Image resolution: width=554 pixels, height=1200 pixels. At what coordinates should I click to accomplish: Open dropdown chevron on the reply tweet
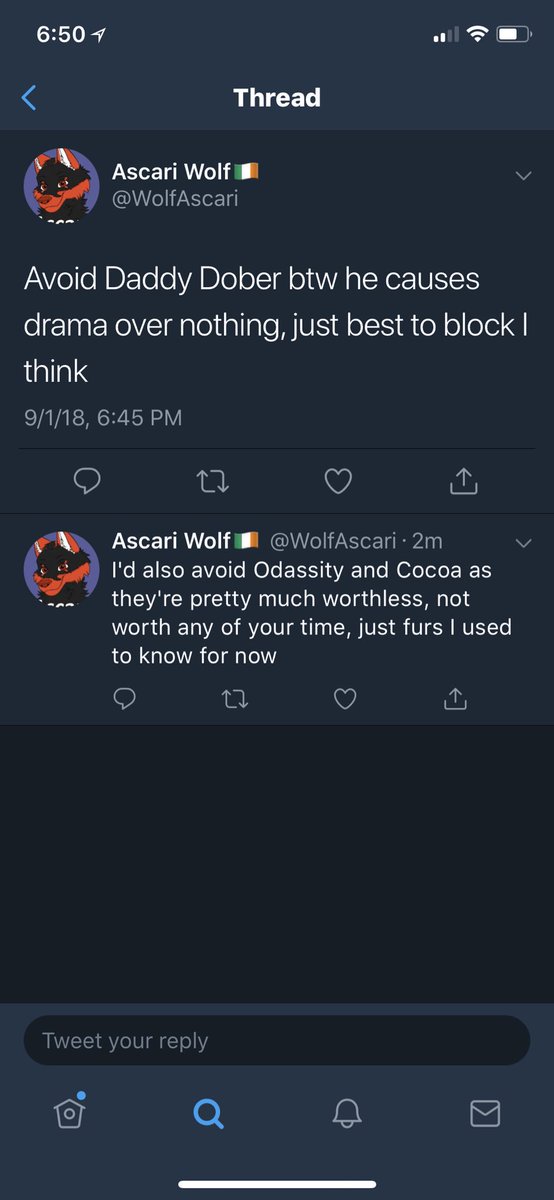523,543
